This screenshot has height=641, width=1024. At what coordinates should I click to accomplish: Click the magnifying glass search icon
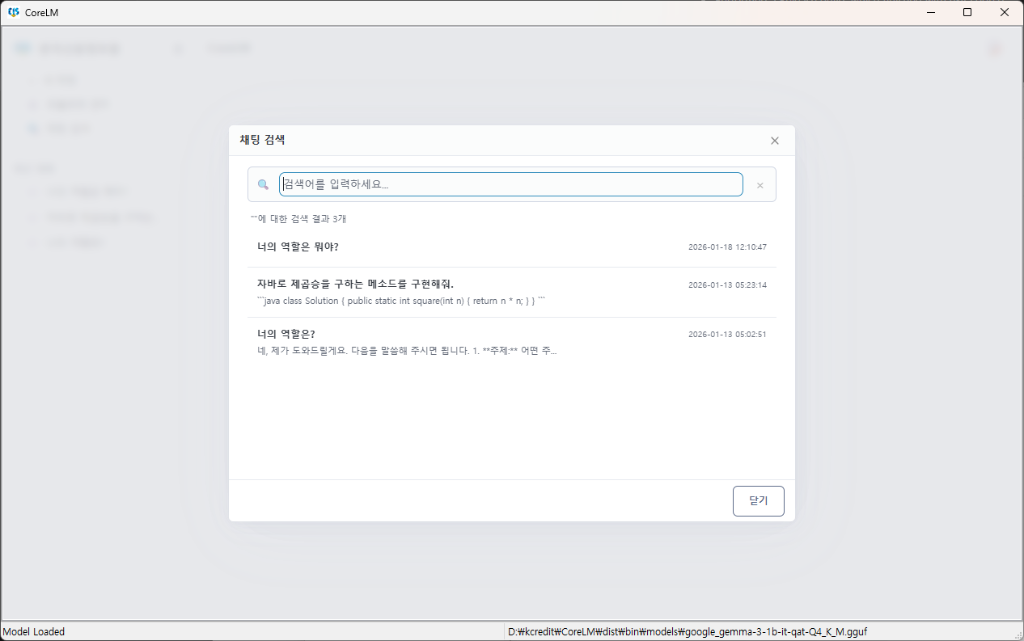click(x=262, y=184)
